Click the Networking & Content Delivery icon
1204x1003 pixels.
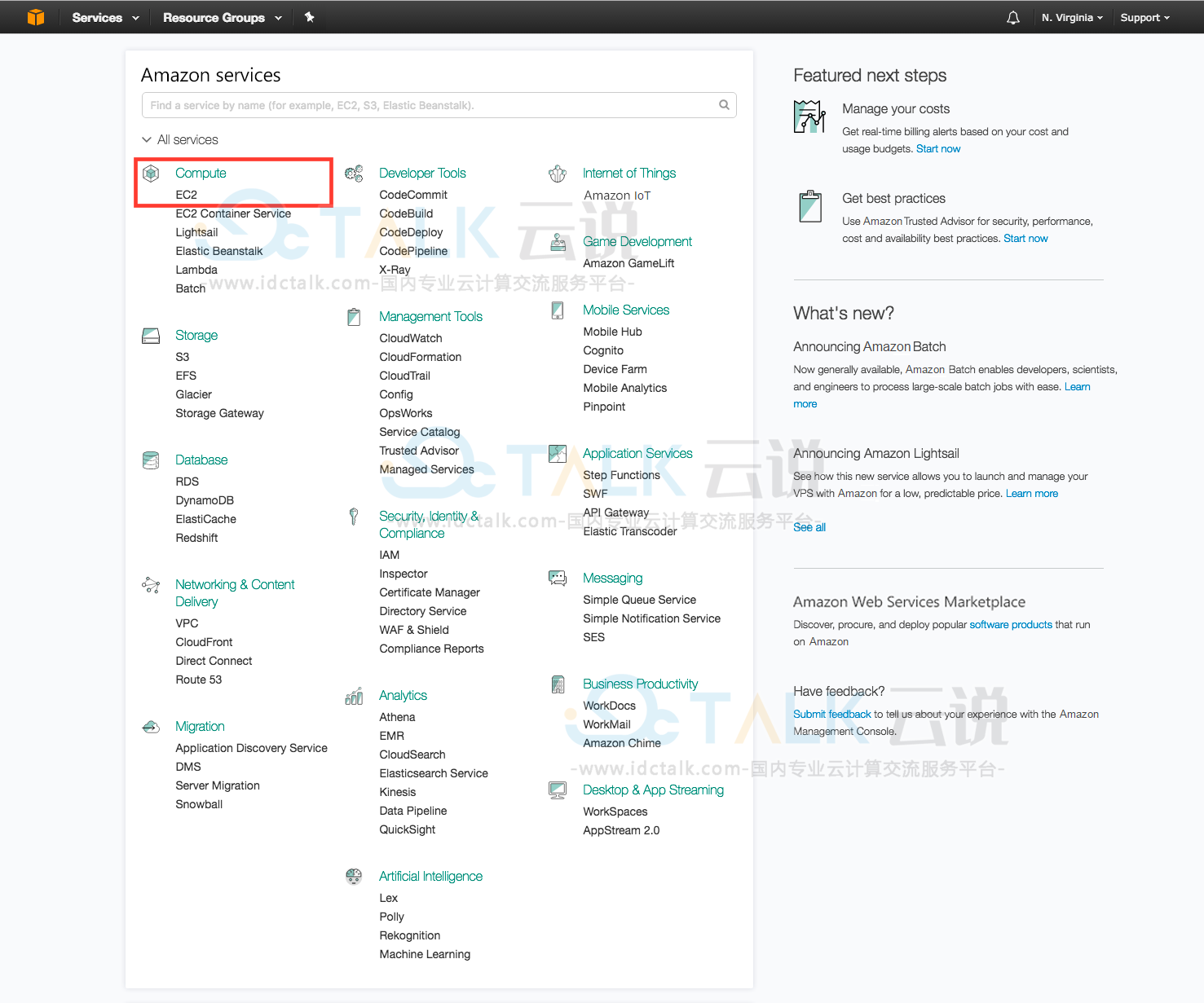[x=151, y=585]
